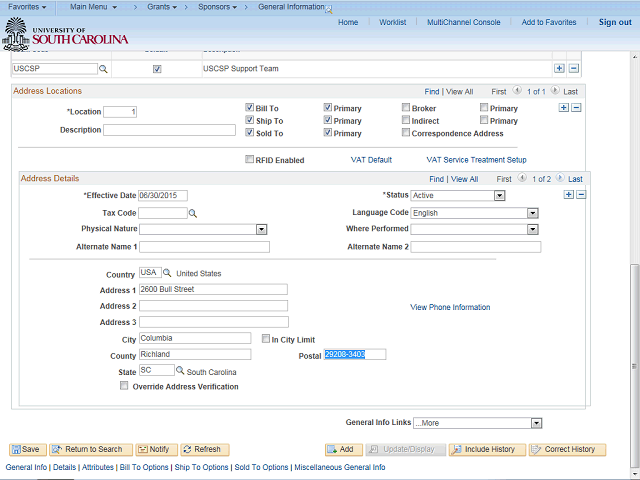Click the Address 1 input field
This screenshot has height=480, width=640.
point(213,290)
